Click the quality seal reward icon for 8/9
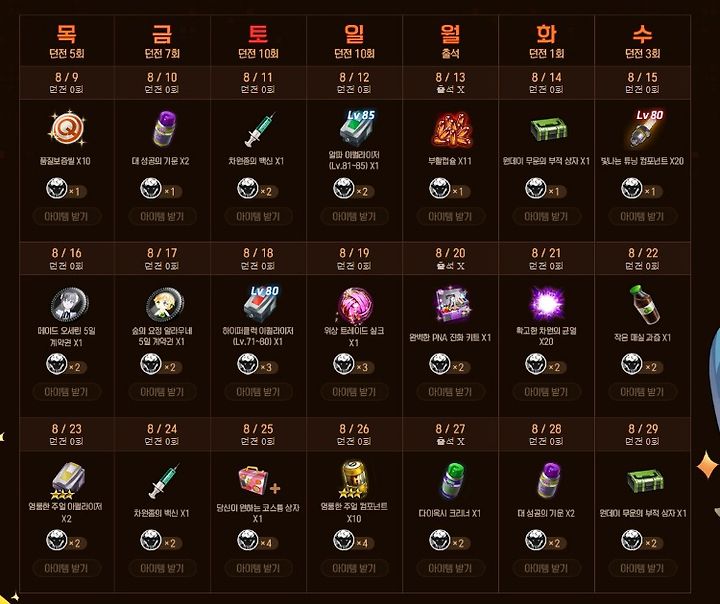The height and width of the screenshot is (604, 720). (x=67, y=128)
